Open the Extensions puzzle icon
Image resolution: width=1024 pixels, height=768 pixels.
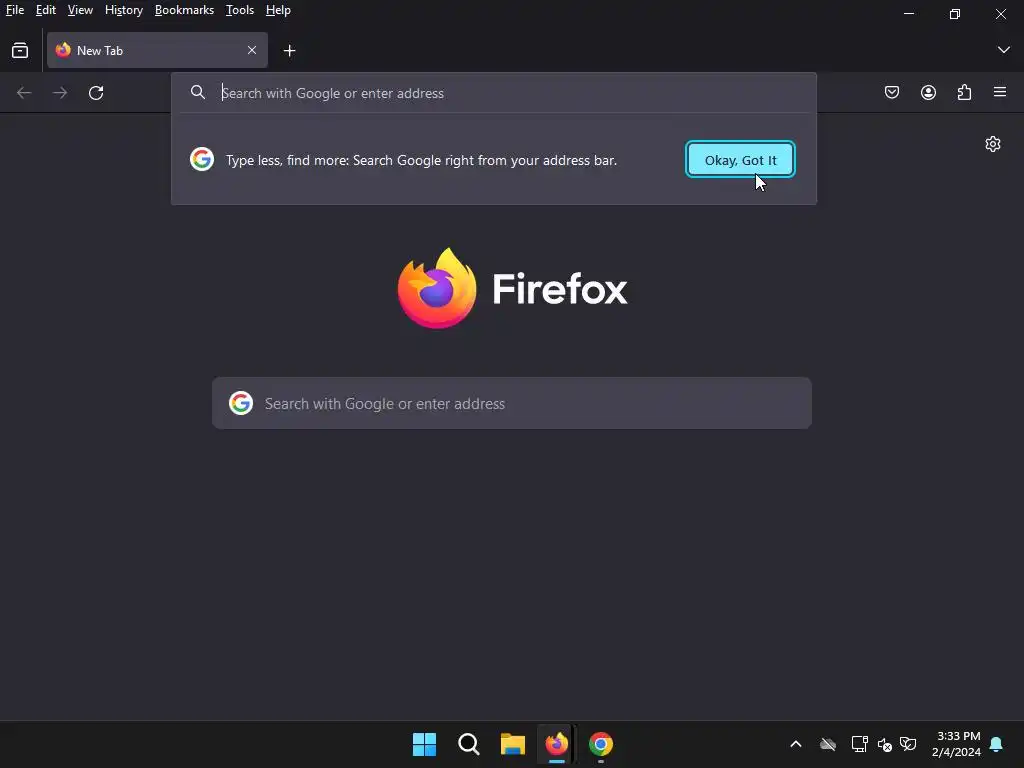click(964, 92)
